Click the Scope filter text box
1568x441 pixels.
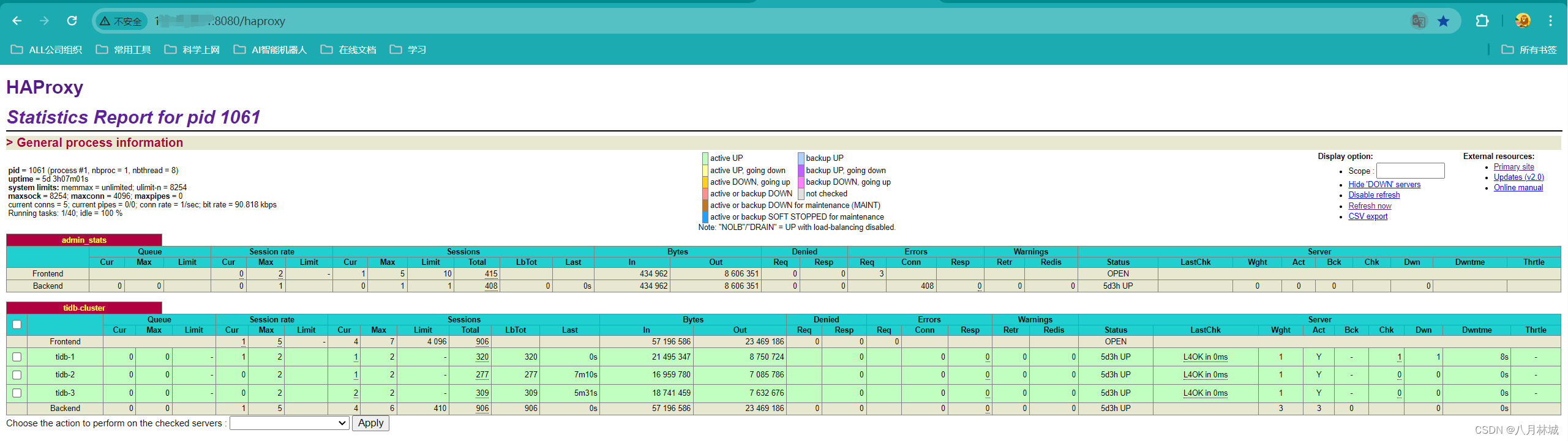(x=1411, y=171)
